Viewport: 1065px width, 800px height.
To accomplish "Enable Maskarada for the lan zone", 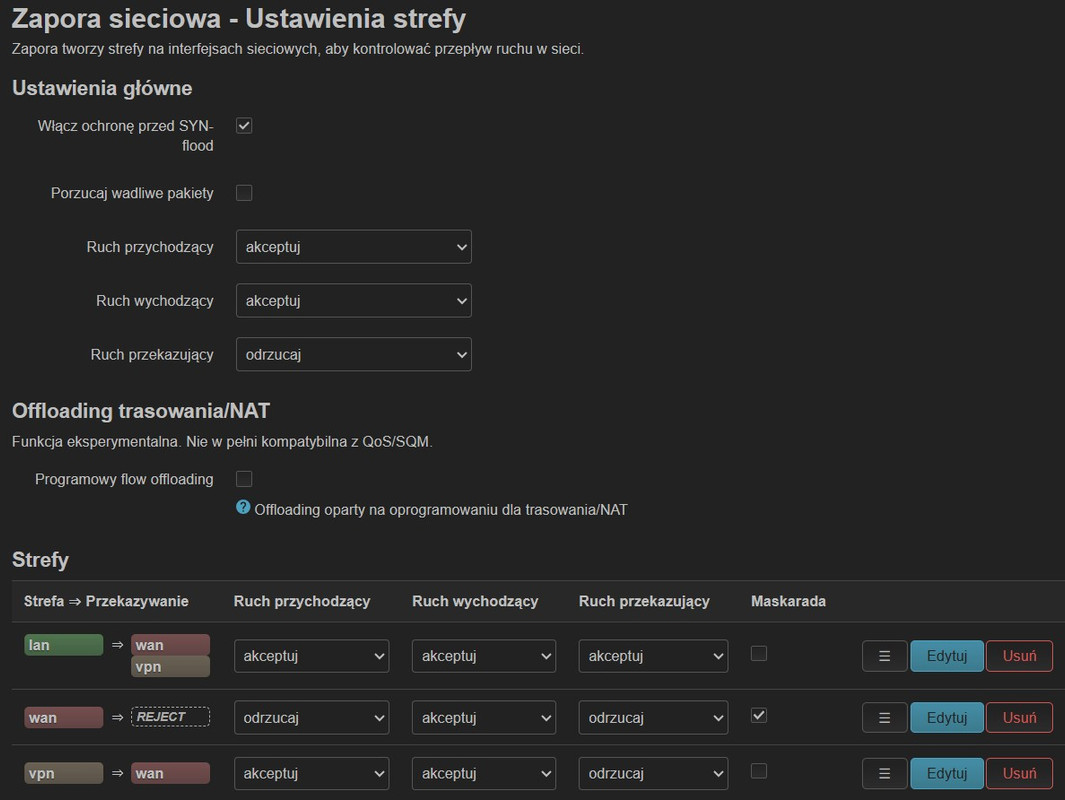I will [759, 653].
